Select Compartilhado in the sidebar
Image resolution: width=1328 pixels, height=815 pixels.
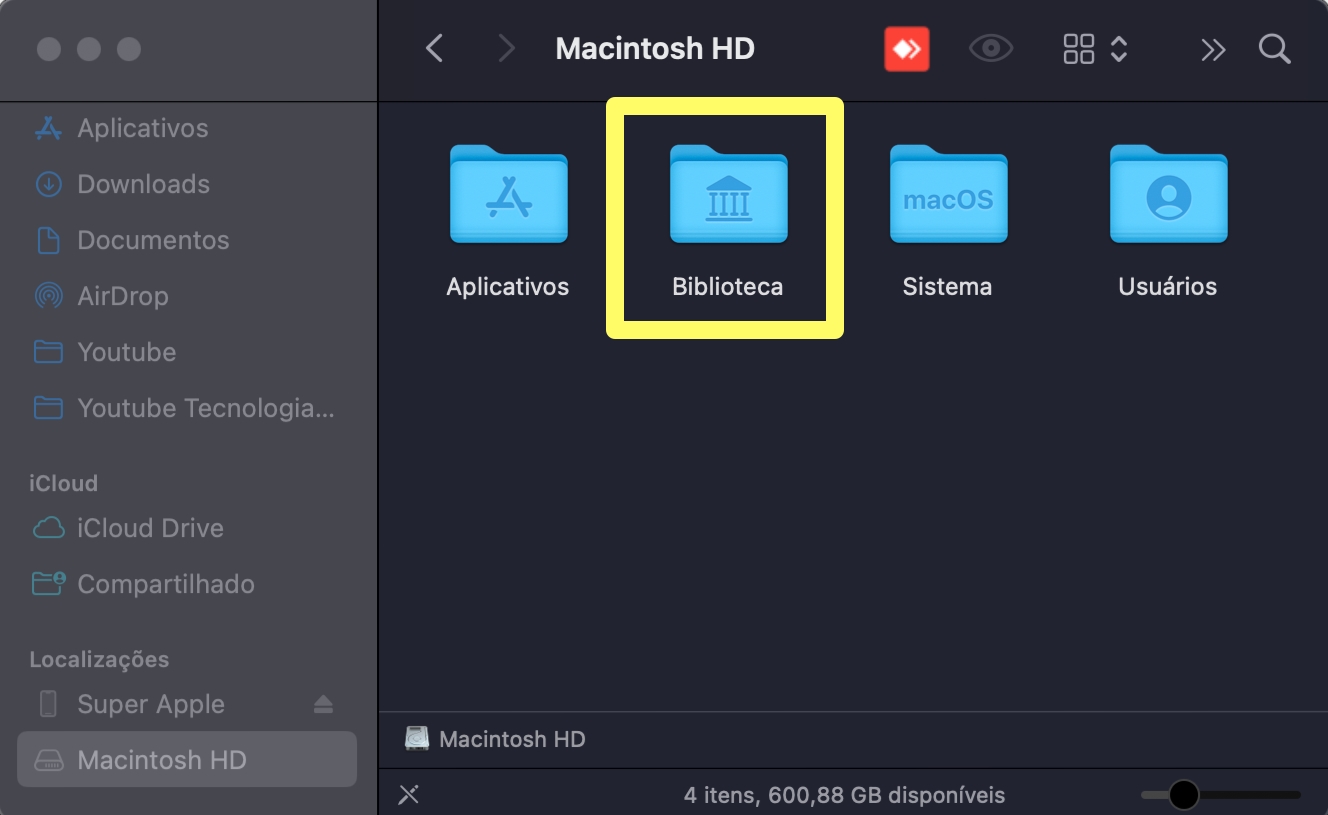tap(165, 584)
